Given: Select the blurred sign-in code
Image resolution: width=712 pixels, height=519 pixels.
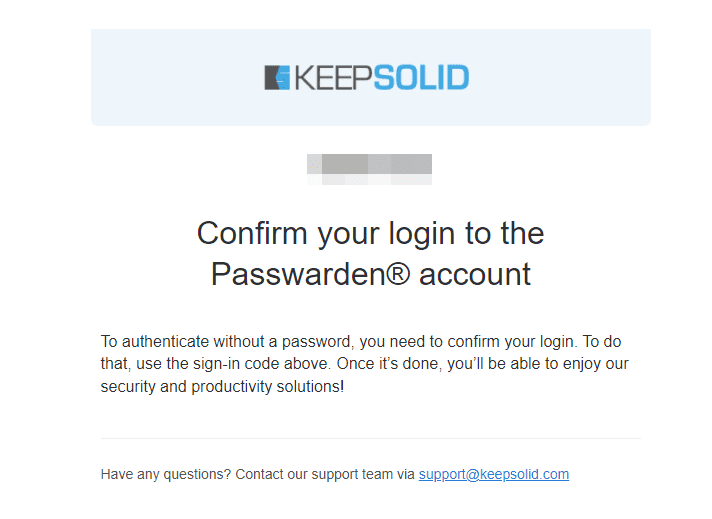Looking at the screenshot, I should point(369,168).
